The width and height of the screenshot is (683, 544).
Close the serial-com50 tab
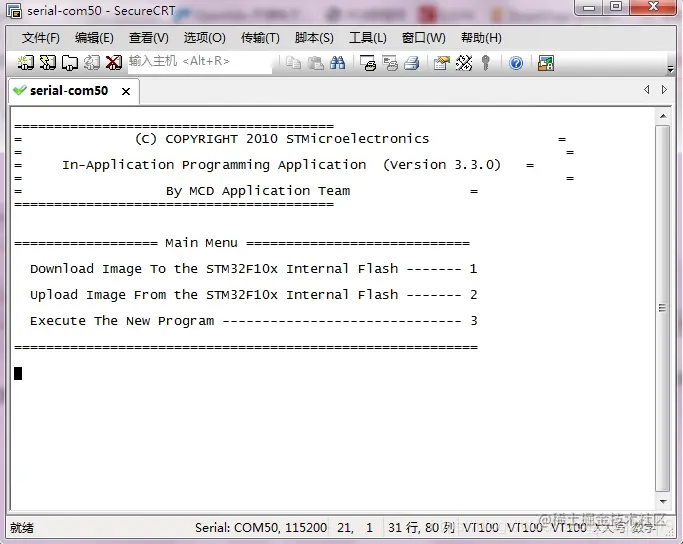(126, 91)
